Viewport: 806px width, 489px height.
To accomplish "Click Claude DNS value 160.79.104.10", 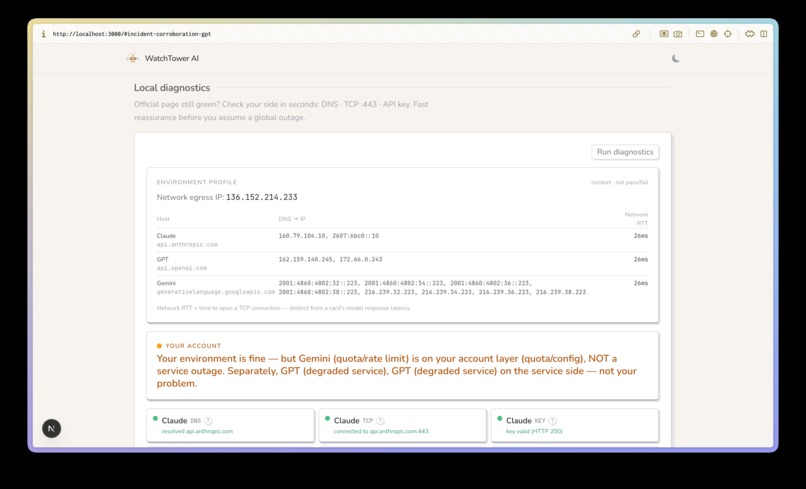I will click(x=302, y=236).
